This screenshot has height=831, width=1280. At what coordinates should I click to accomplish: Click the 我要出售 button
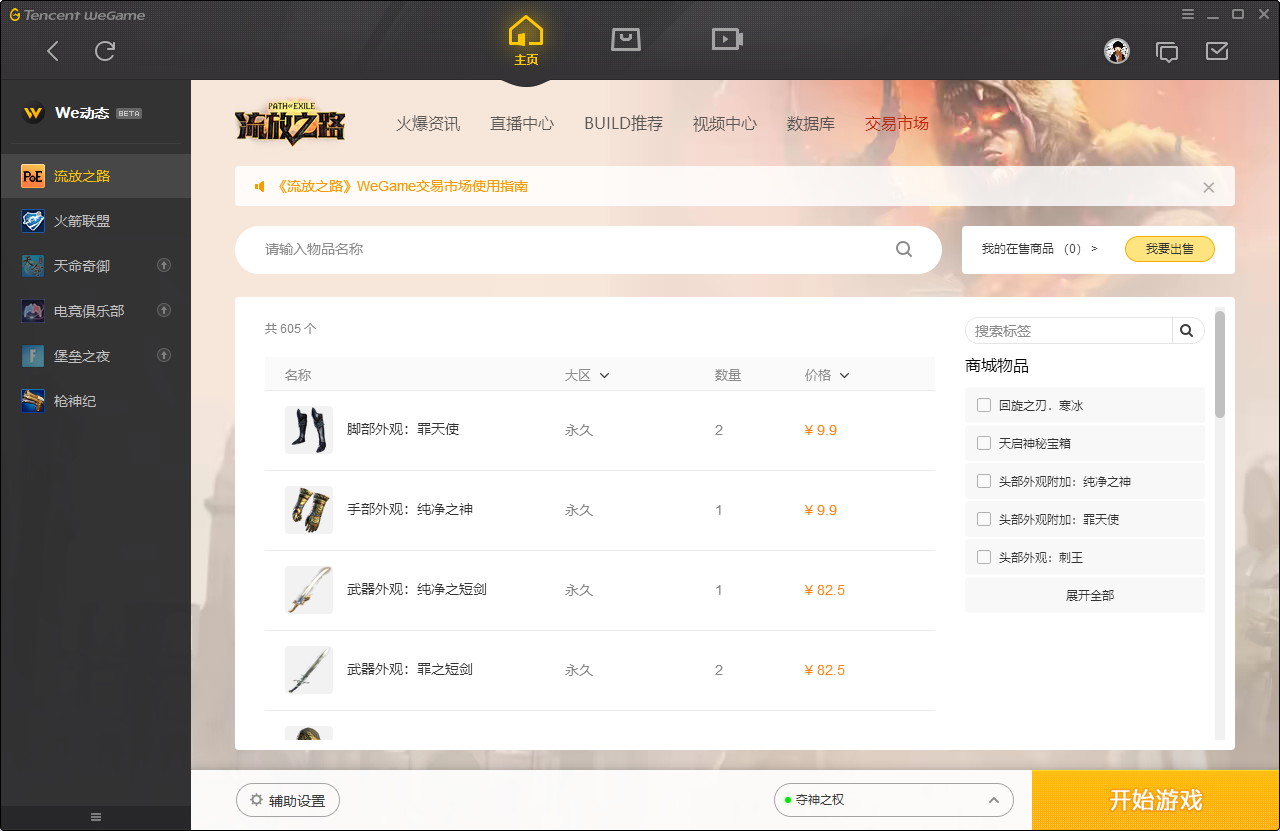[x=1170, y=249]
